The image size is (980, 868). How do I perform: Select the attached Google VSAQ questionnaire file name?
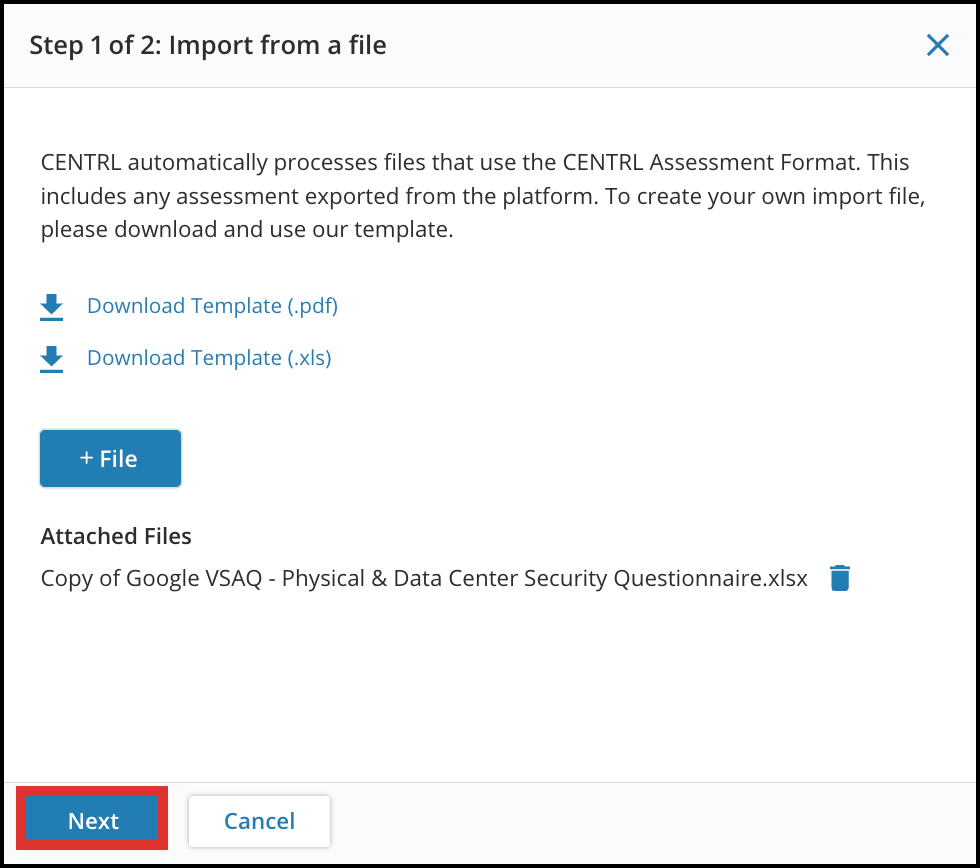click(x=424, y=578)
